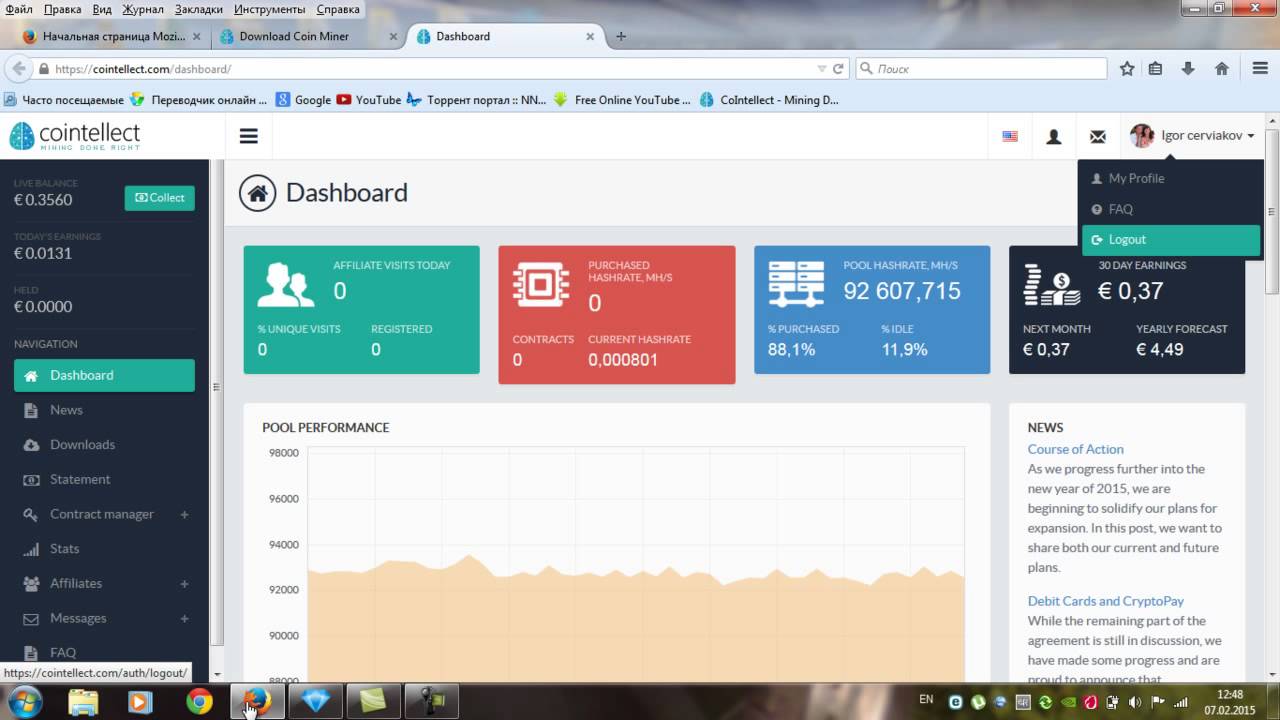
Task: Click the POOL PERFORMANCE chart heading
Action: (x=326, y=427)
